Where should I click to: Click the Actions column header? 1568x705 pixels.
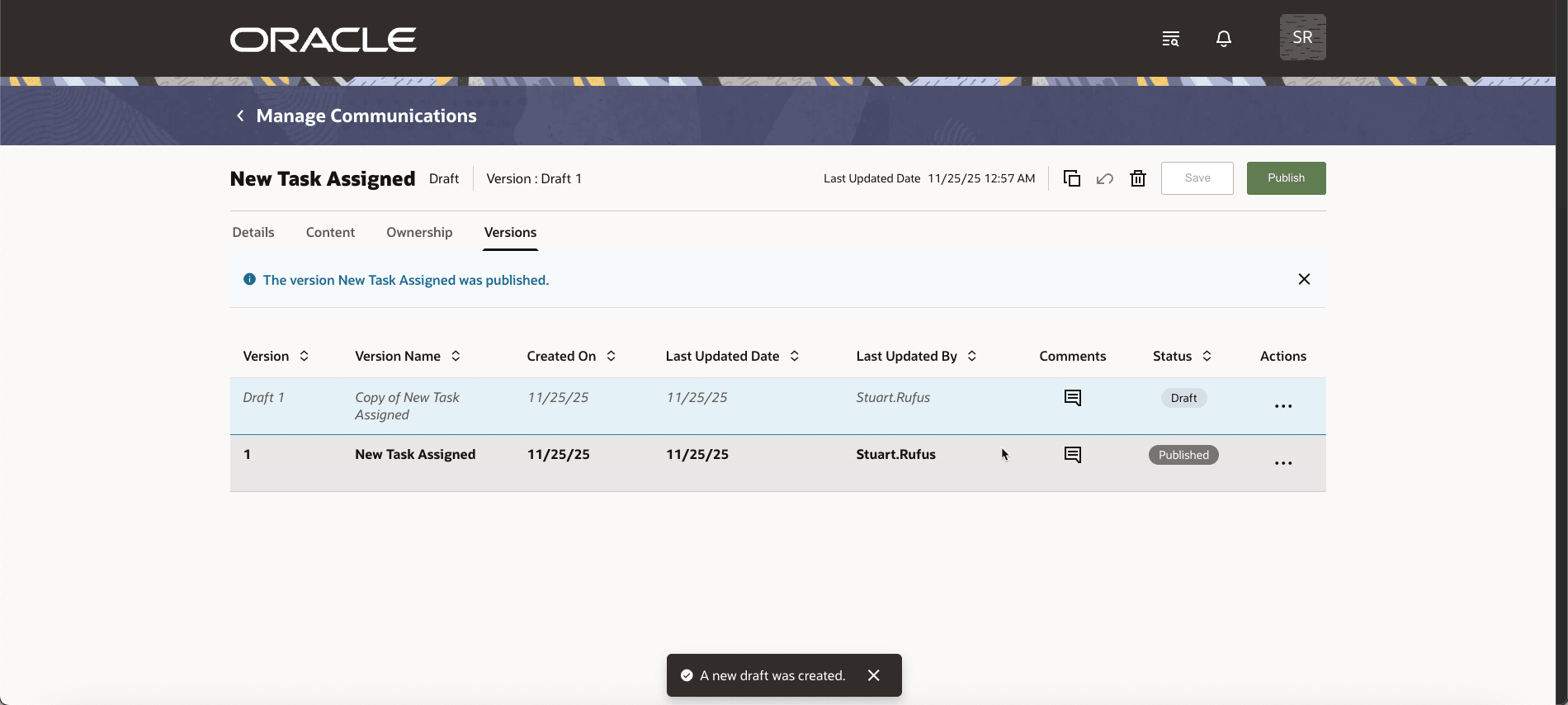1282,356
